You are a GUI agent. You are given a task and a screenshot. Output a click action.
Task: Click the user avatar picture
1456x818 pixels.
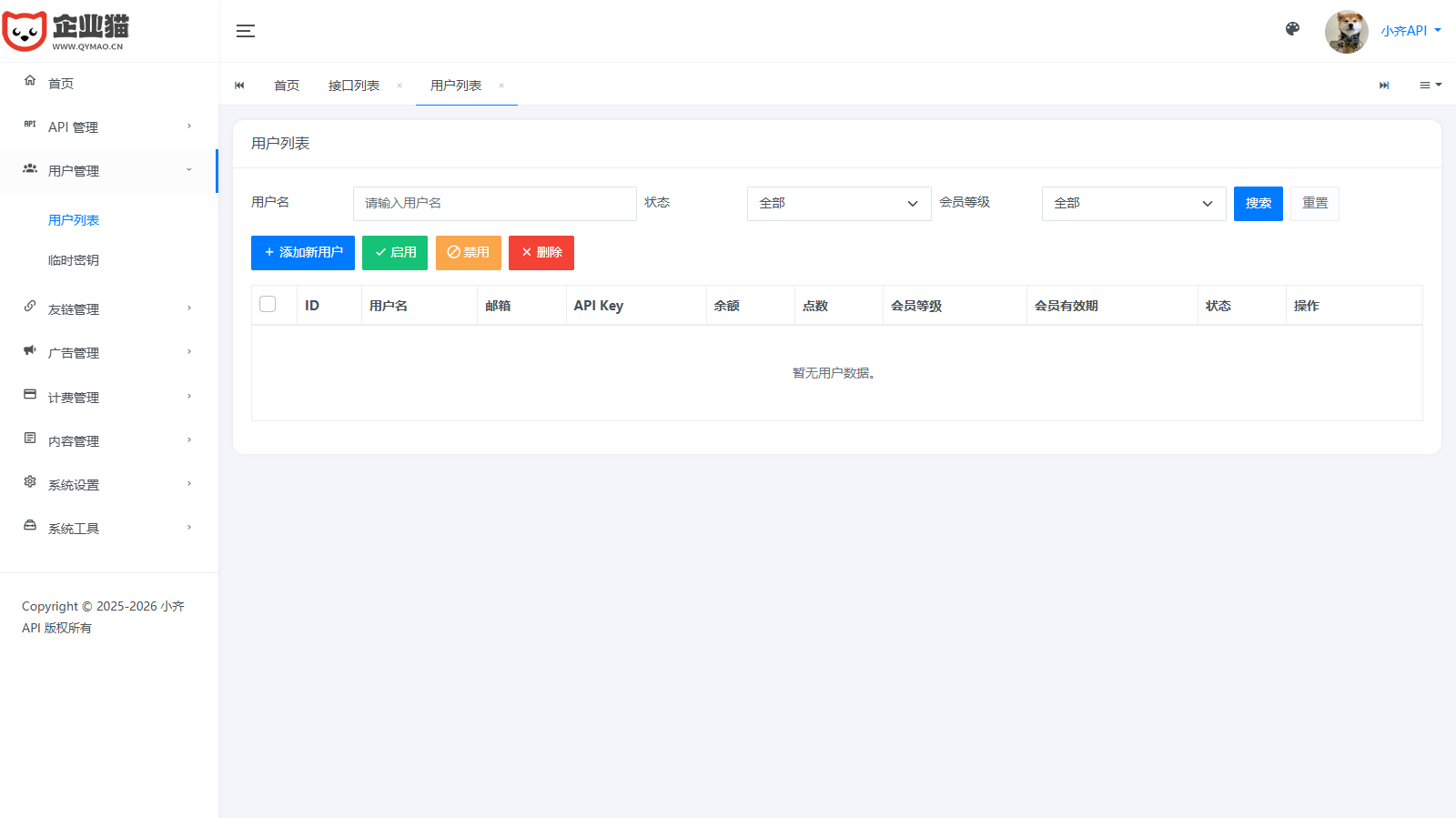(1346, 32)
